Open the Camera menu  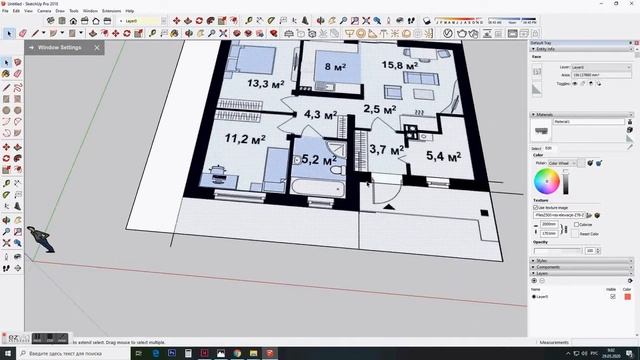(44, 11)
